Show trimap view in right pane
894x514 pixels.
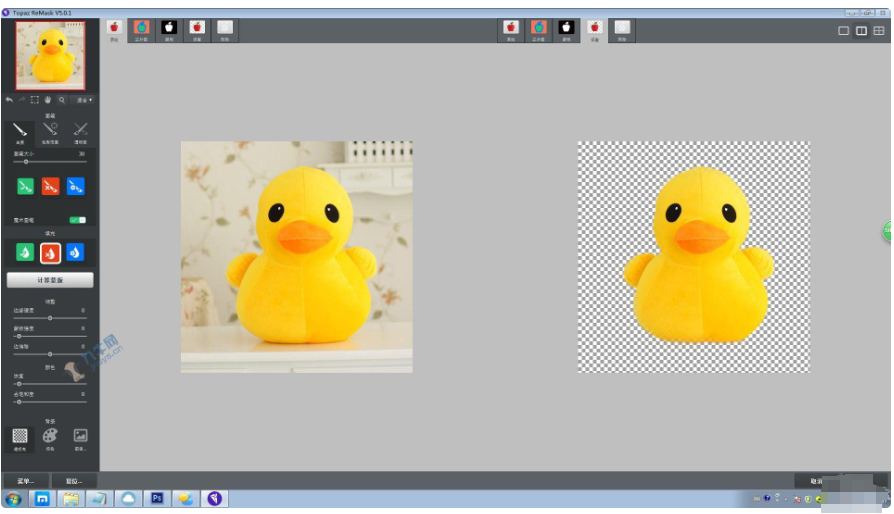pos(538,30)
